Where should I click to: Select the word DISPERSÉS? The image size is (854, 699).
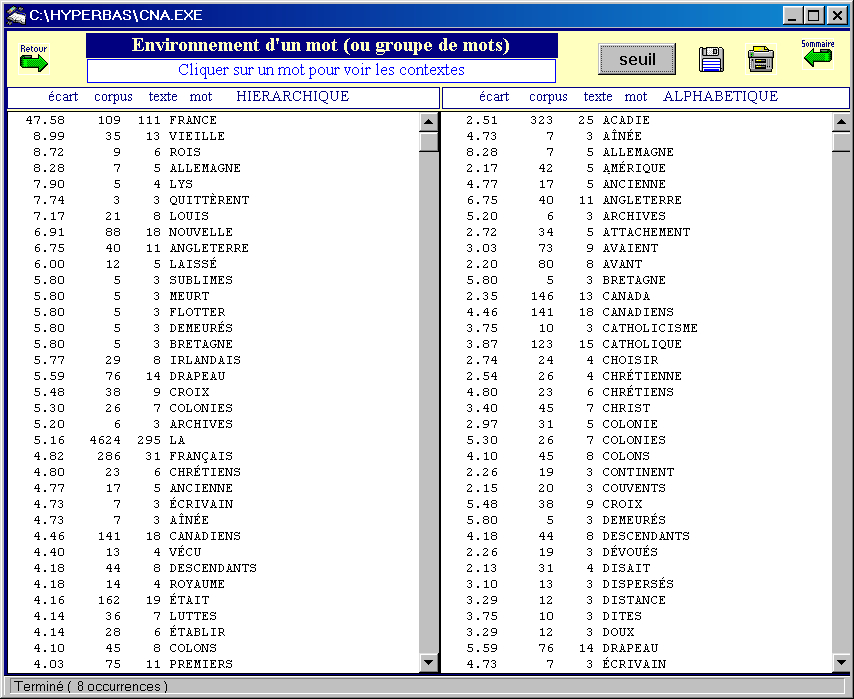[638, 584]
